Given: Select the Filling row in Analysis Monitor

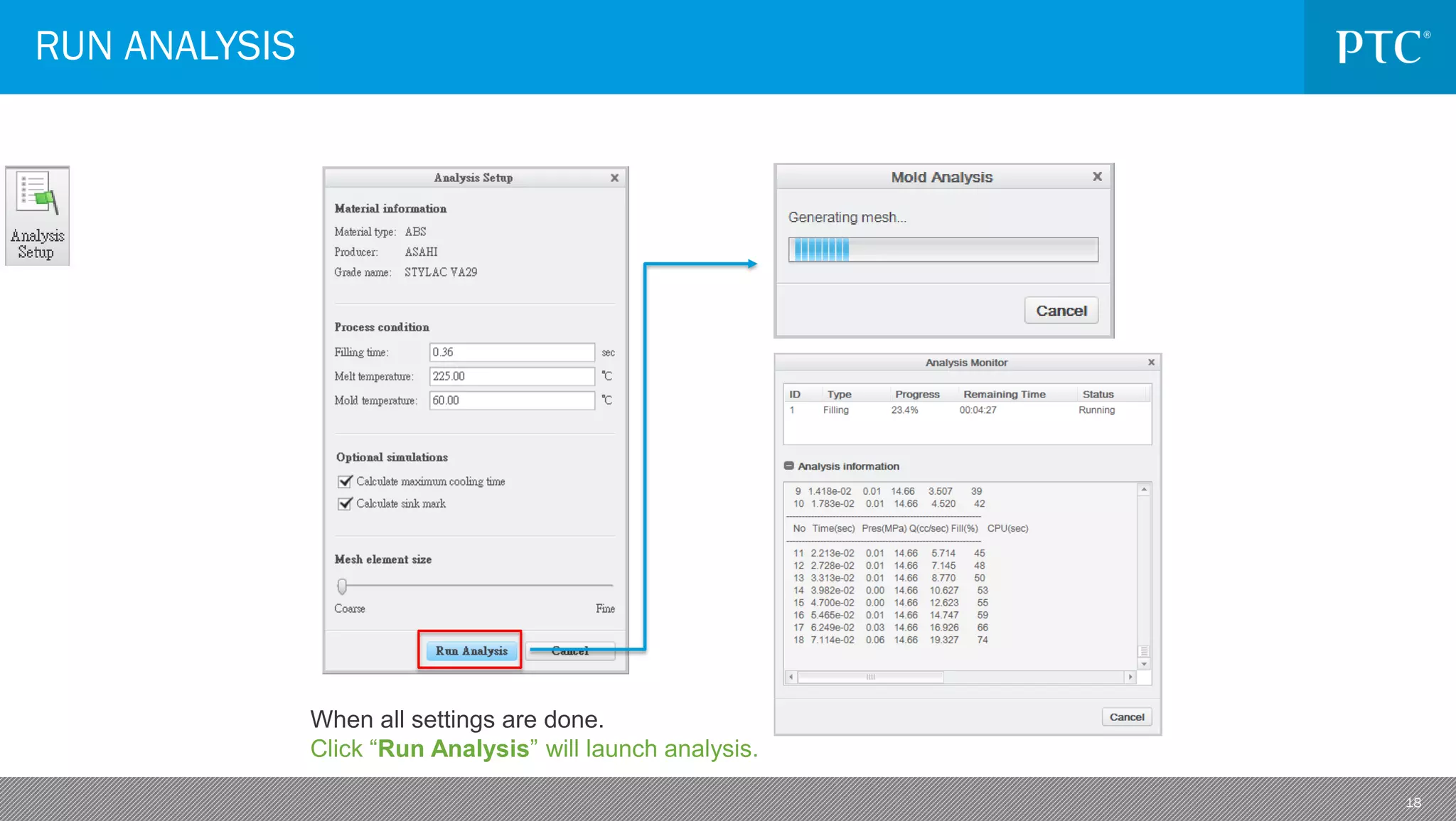Looking at the screenshot, I should 967,410.
